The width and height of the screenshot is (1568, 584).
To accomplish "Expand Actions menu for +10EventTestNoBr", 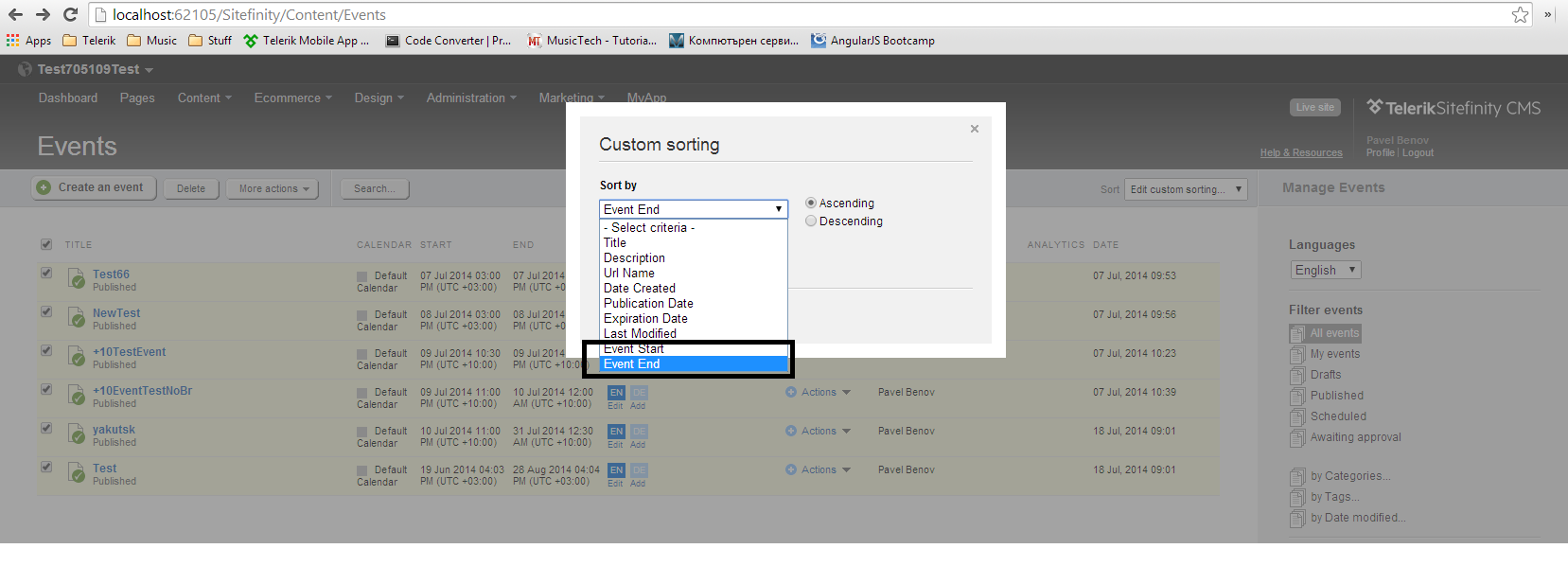I will (818, 393).
